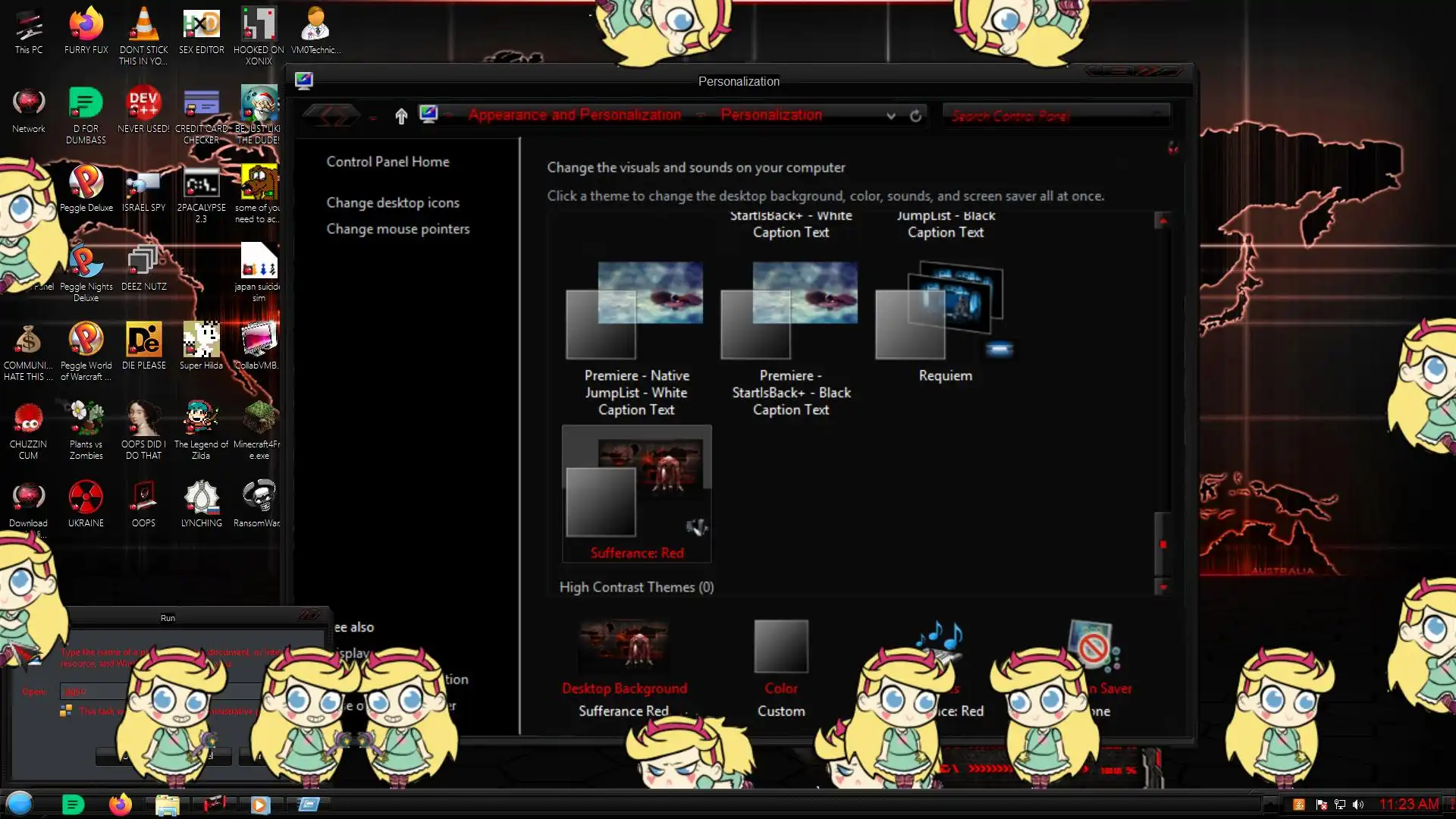Click the refresh icon in address bar
Screen dimensions: 1456x819
coord(916,116)
